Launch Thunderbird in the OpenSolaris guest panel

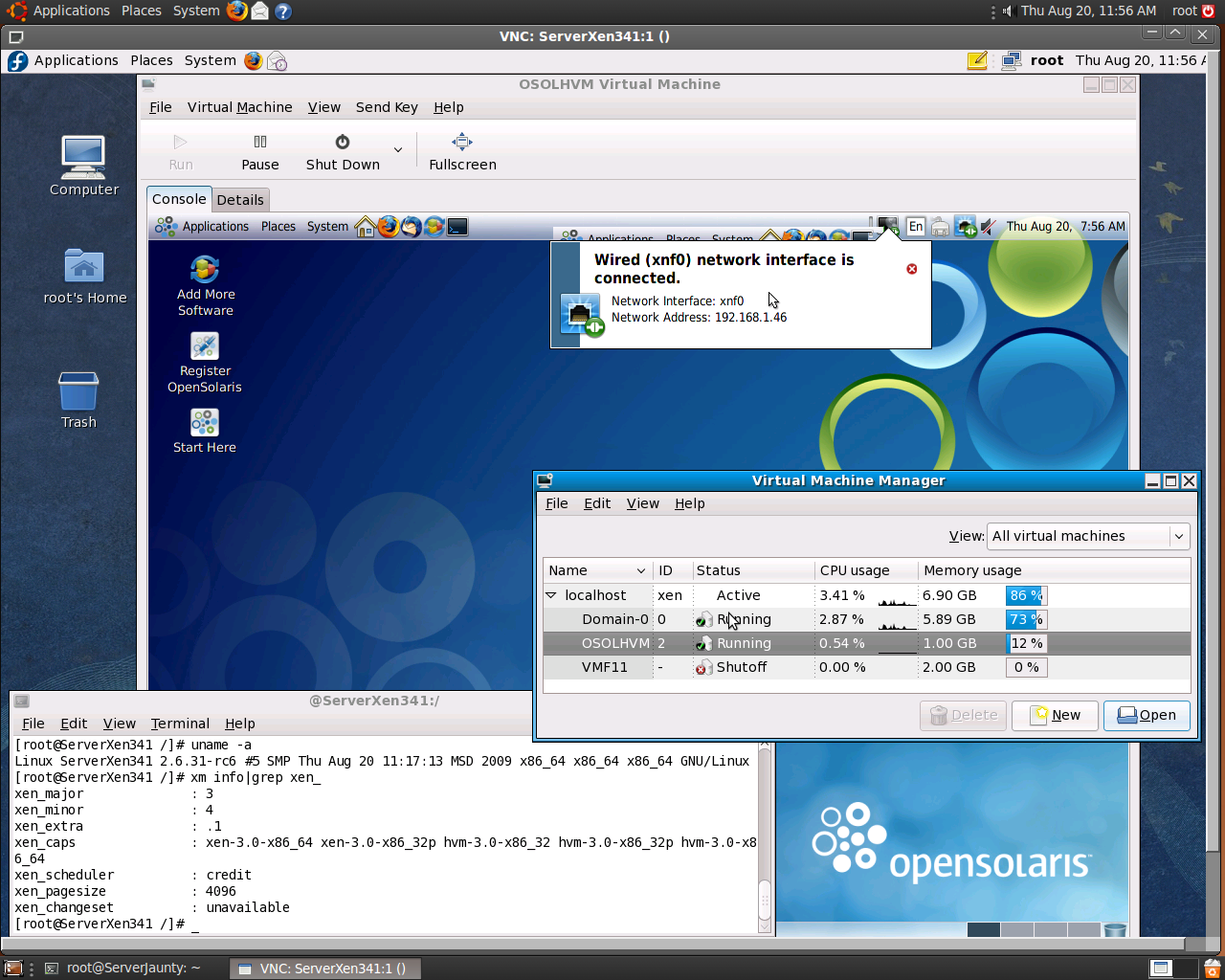point(411,227)
